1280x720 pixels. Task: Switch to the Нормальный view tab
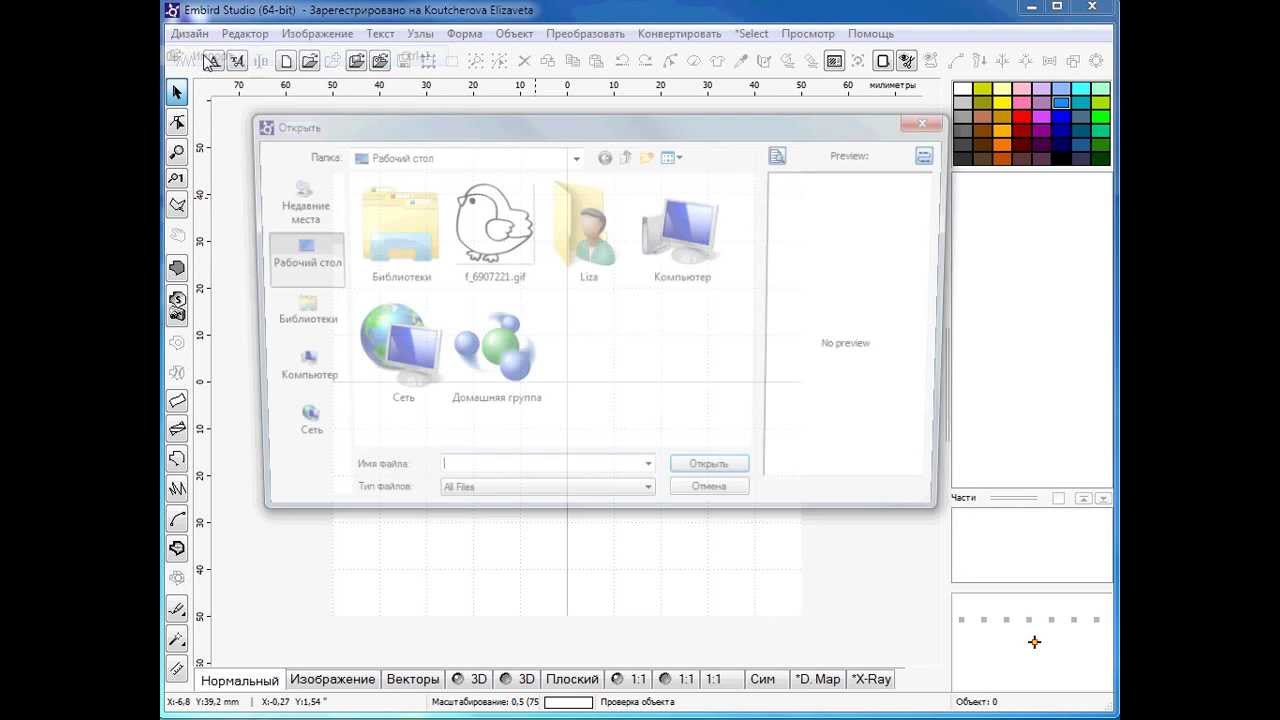pos(240,680)
